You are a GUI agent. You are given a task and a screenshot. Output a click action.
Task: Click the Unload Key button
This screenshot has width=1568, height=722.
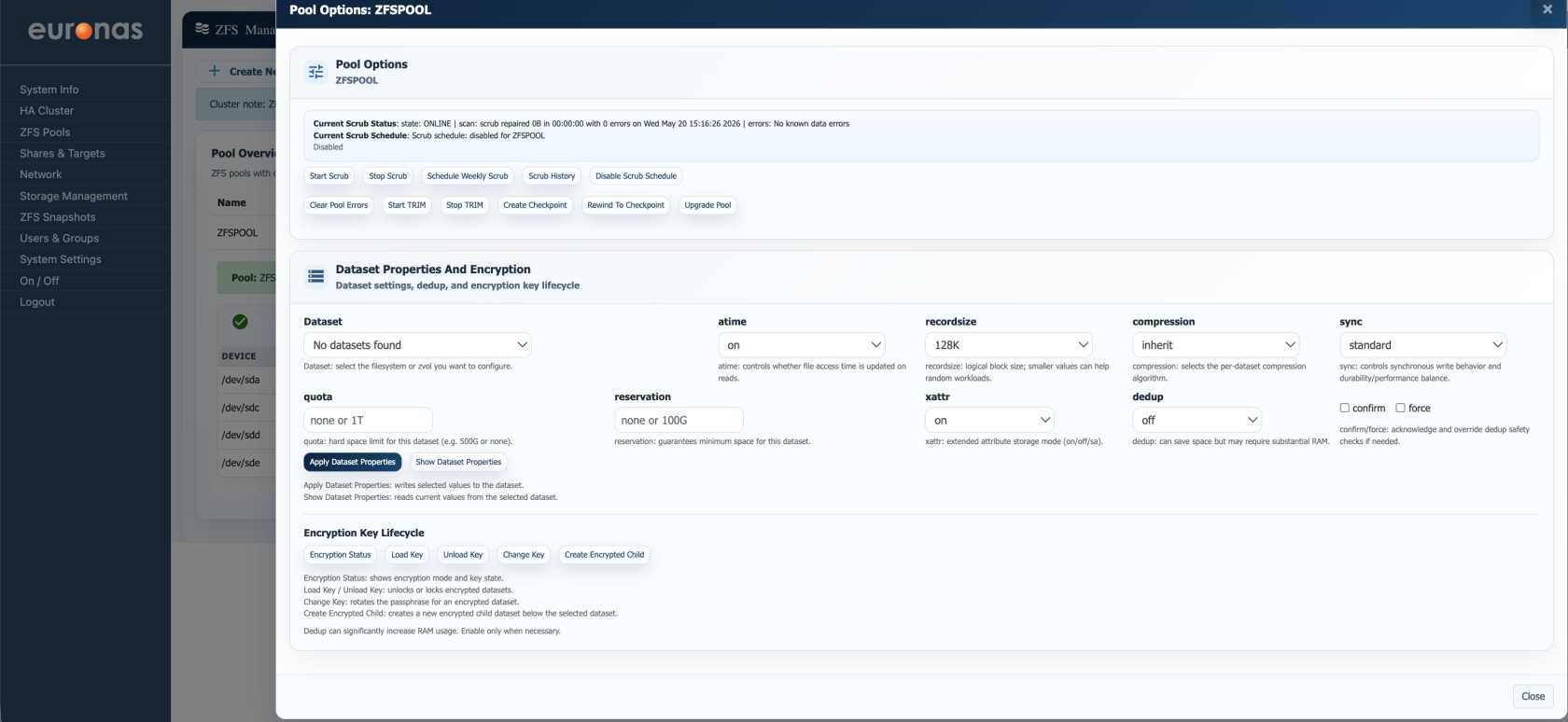pos(463,555)
